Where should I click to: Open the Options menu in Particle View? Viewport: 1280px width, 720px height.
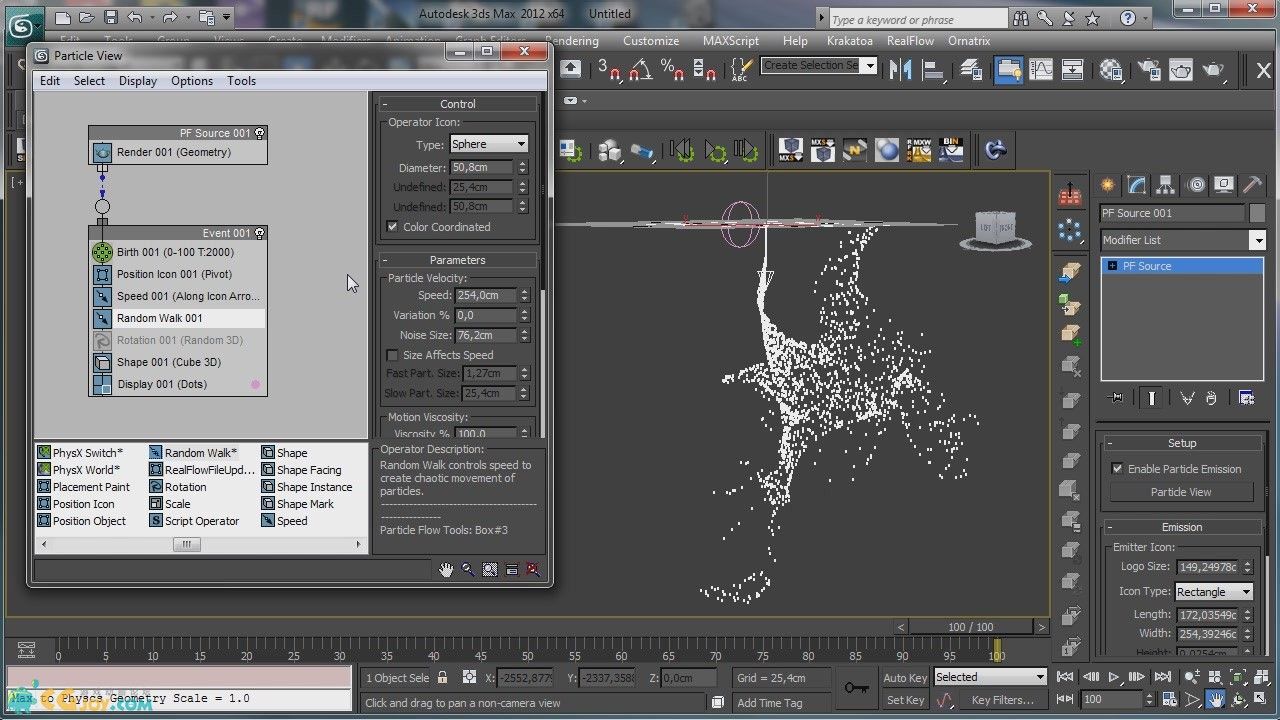click(192, 81)
